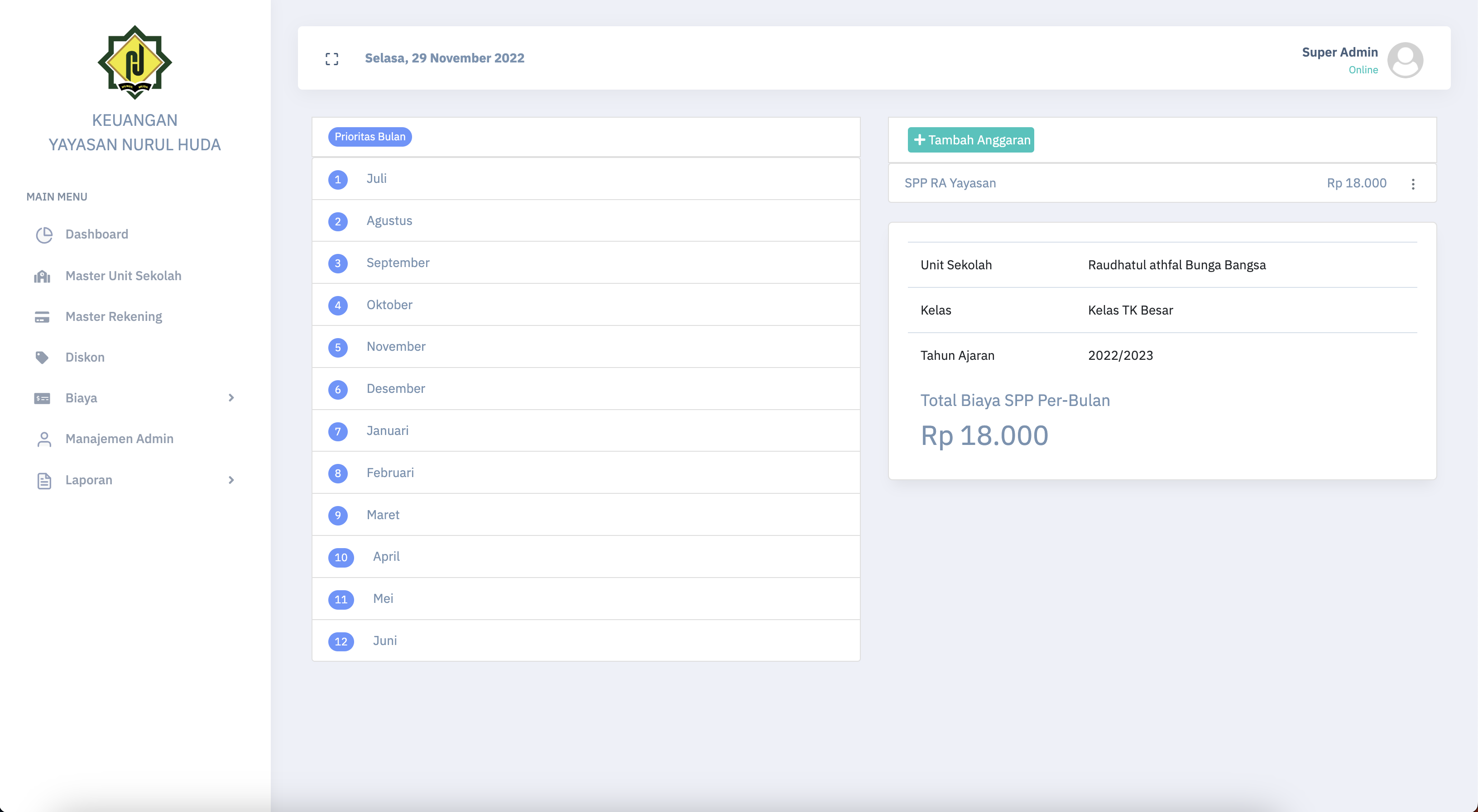
Task: Click the Prioritas Bulan badge
Action: click(370, 137)
